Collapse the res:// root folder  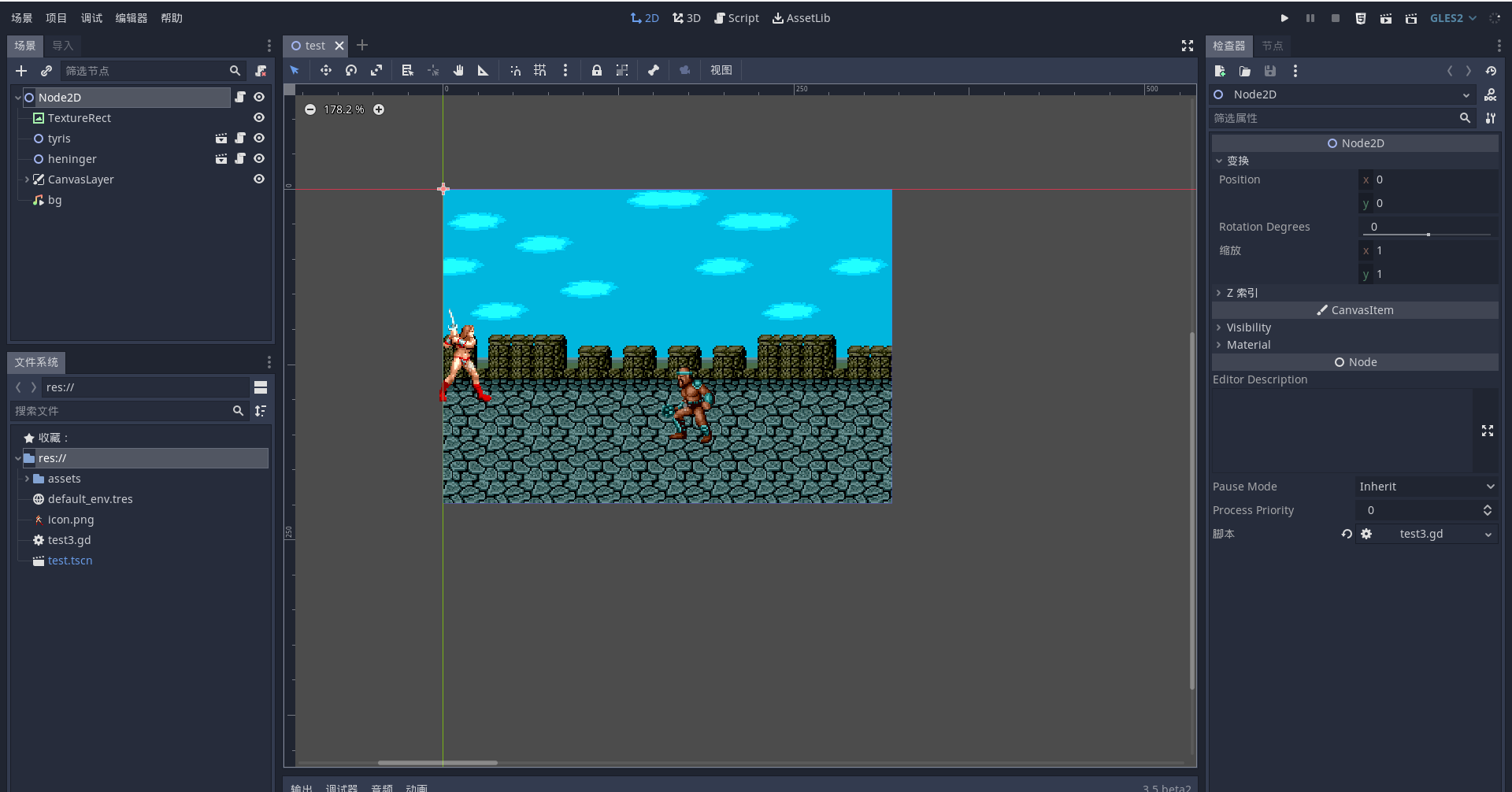point(18,458)
